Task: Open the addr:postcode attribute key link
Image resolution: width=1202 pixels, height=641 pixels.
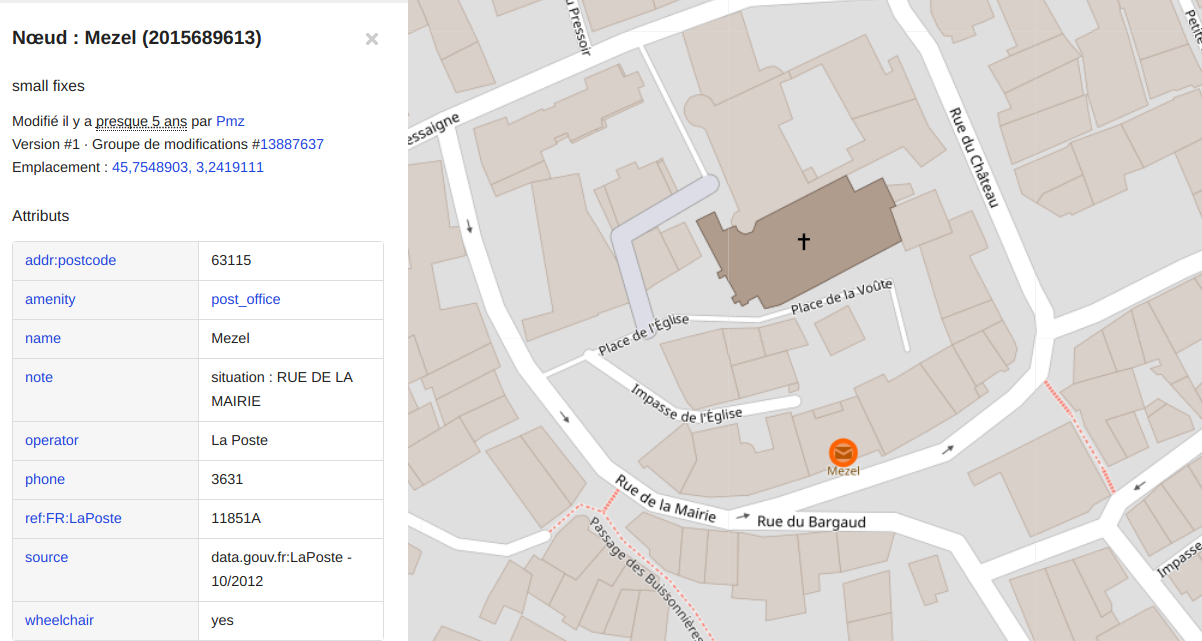Action: [x=70, y=260]
